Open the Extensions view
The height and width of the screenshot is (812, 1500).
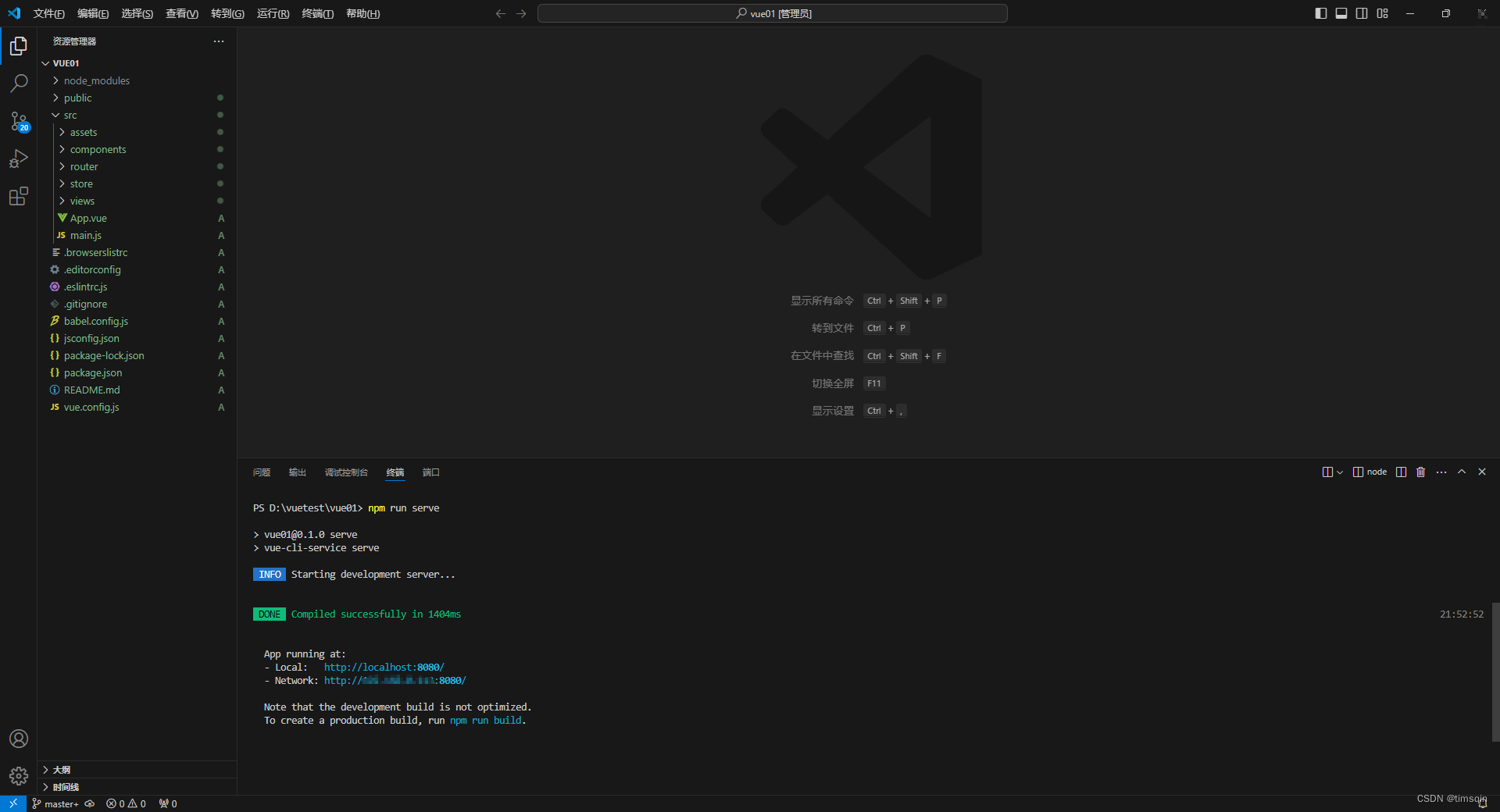pos(19,196)
